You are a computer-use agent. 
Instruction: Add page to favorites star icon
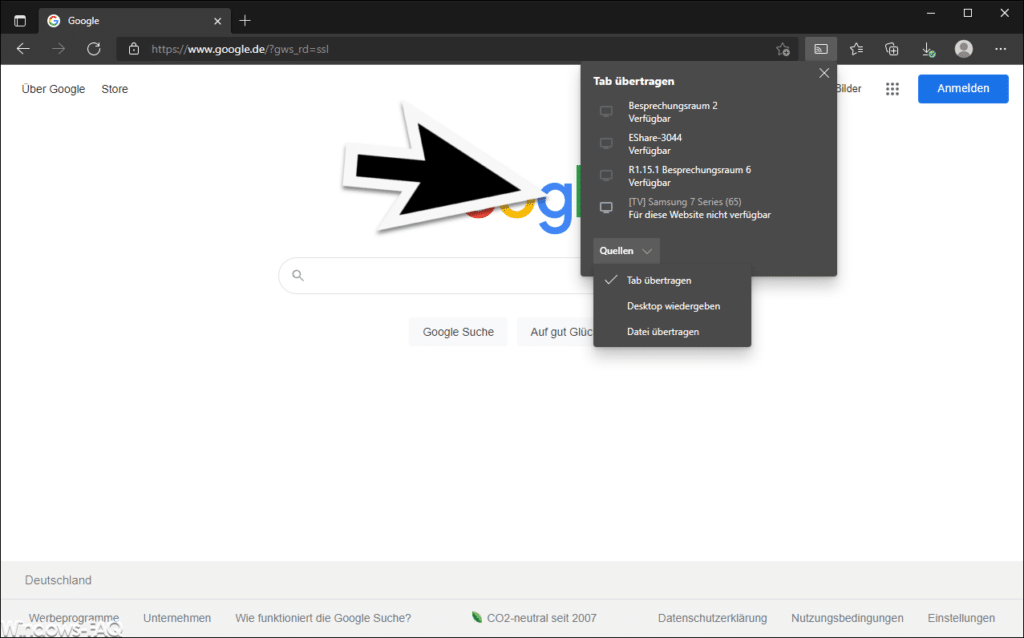[x=783, y=49]
